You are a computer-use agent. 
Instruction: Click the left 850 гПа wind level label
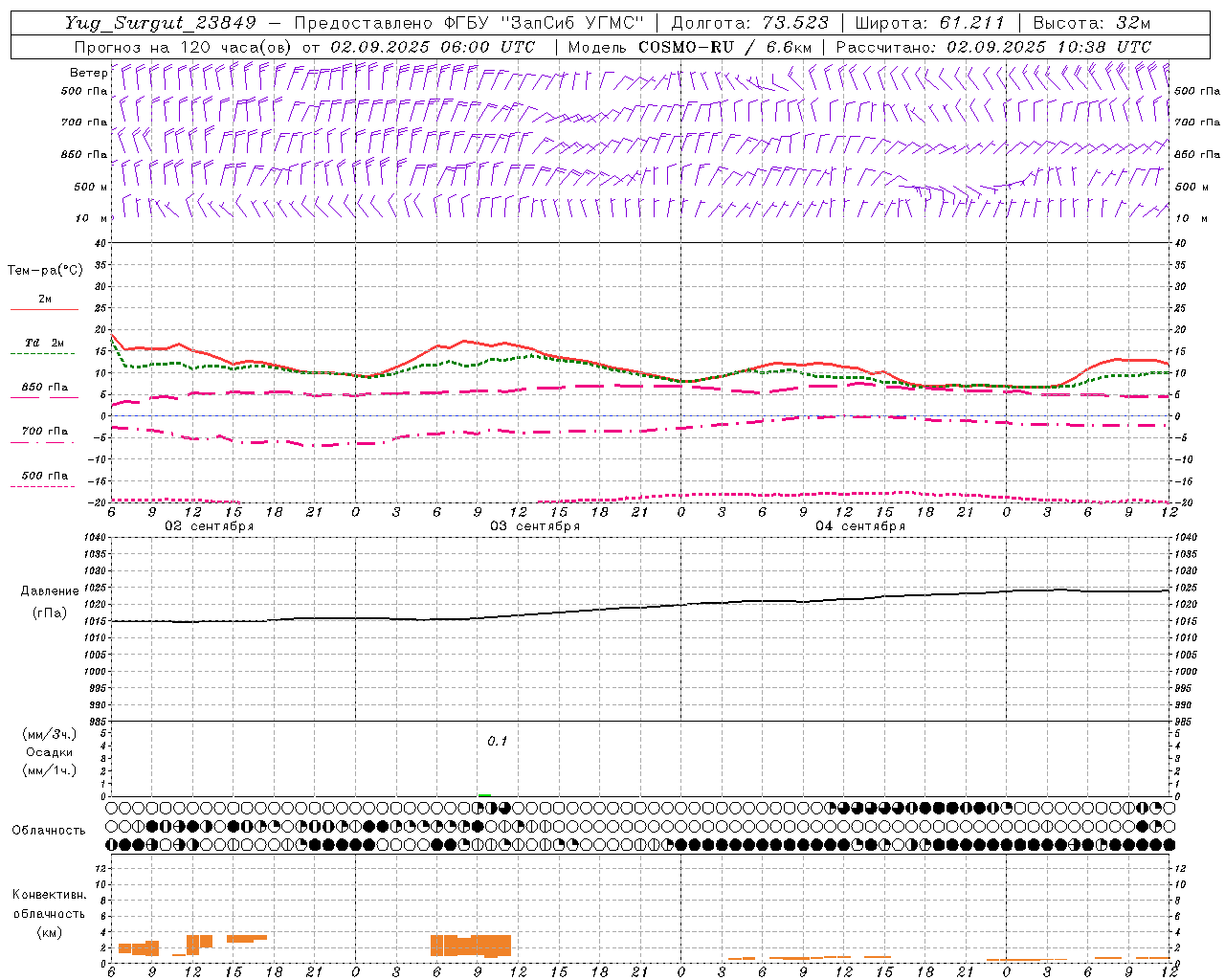tap(84, 154)
